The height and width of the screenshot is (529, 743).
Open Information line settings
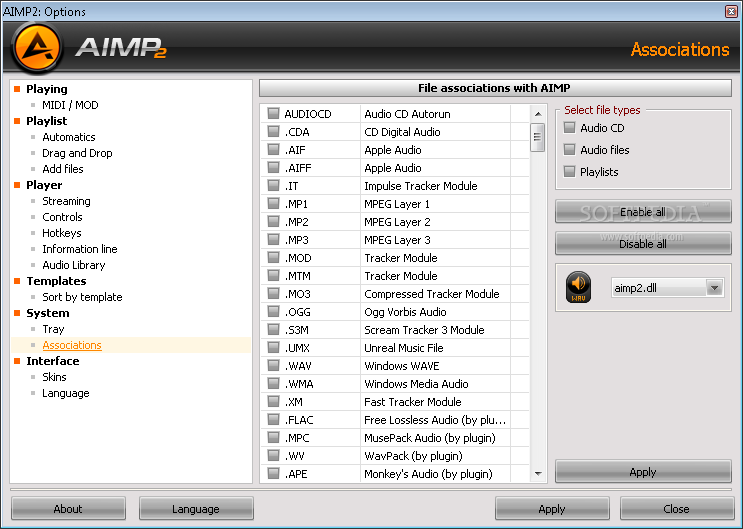(x=80, y=249)
